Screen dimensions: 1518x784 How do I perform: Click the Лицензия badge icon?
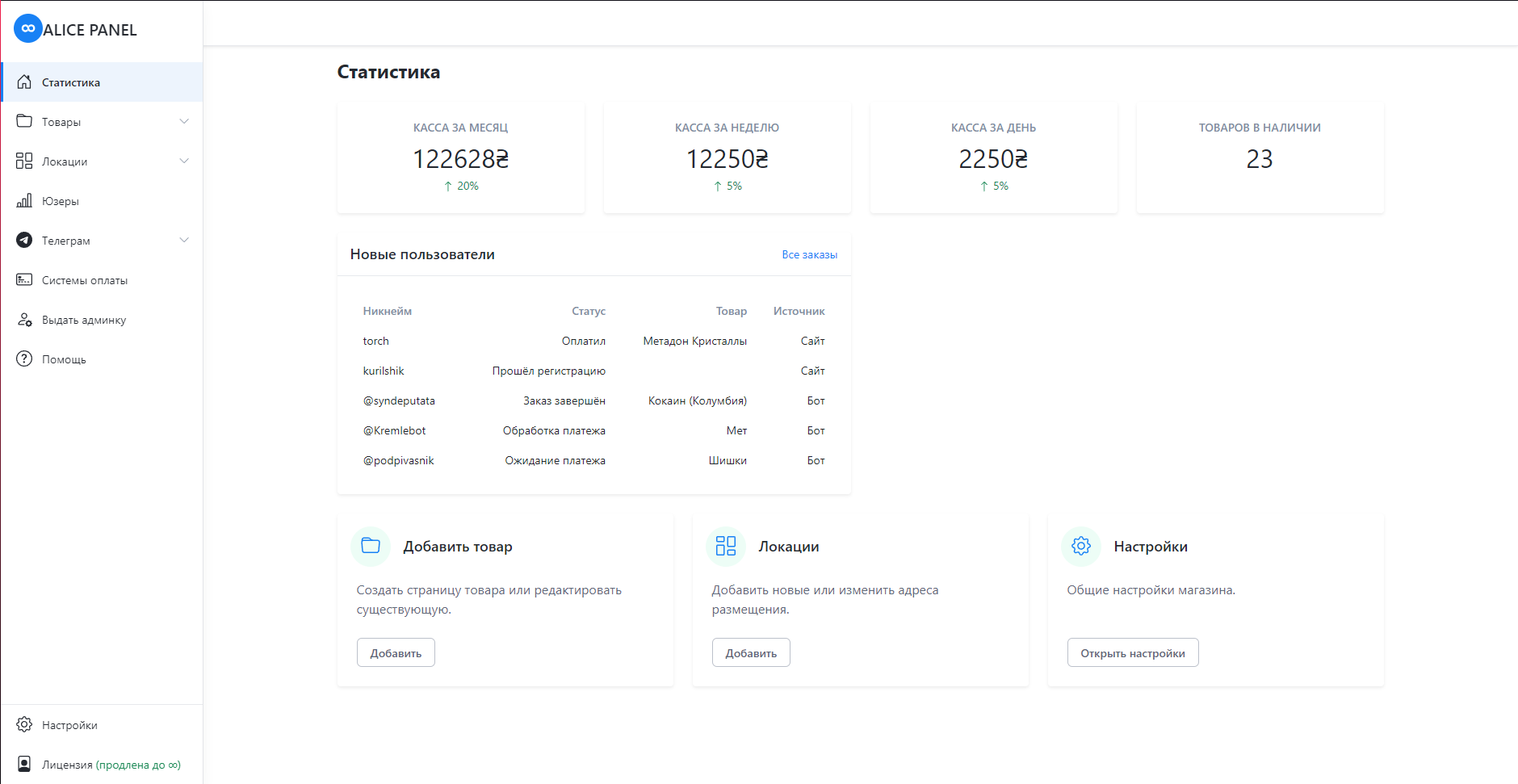24,764
